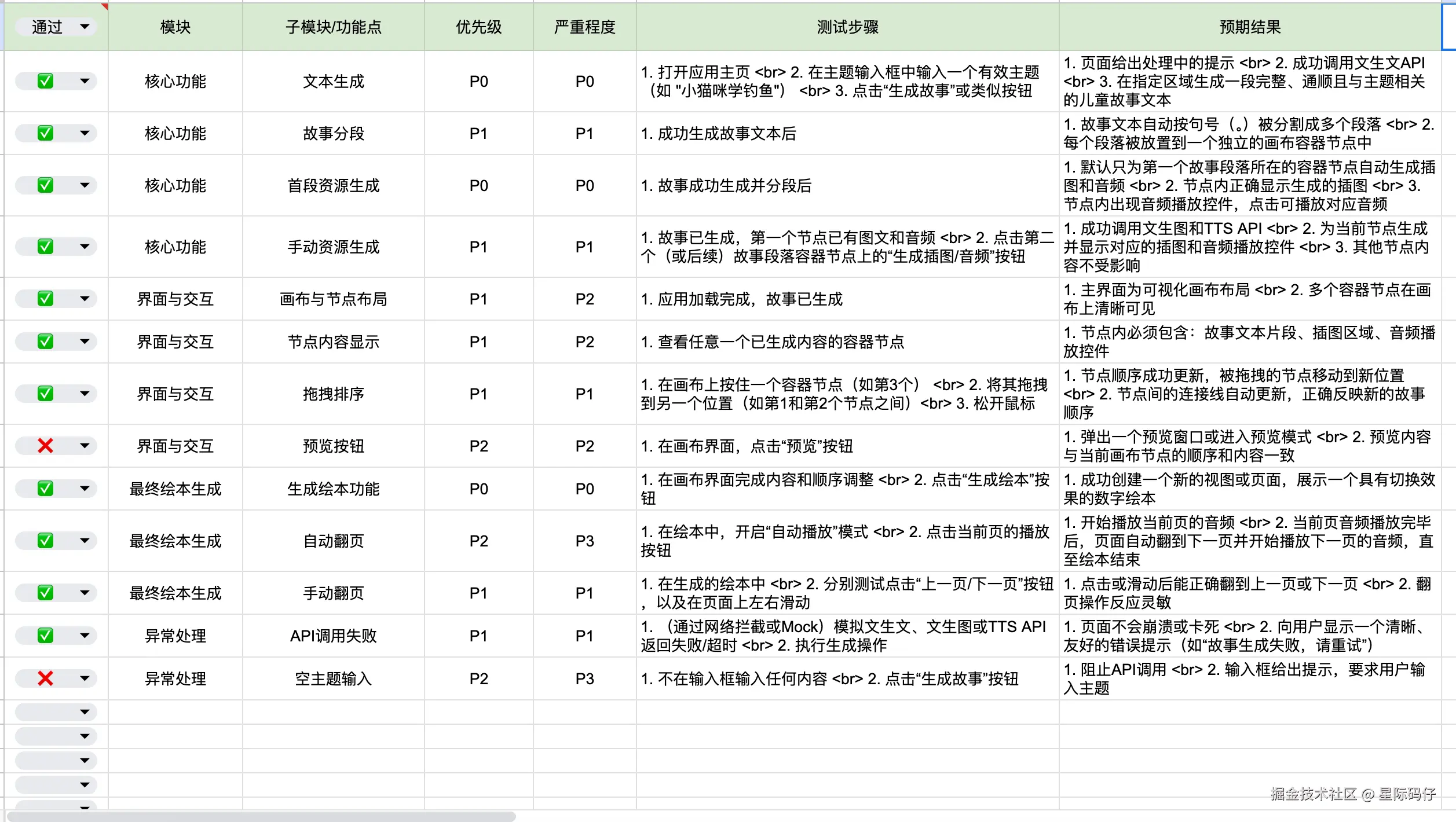Click the red X in 空主题输入 row
The width and height of the screenshot is (1456, 822).
[x=45, y=678]
